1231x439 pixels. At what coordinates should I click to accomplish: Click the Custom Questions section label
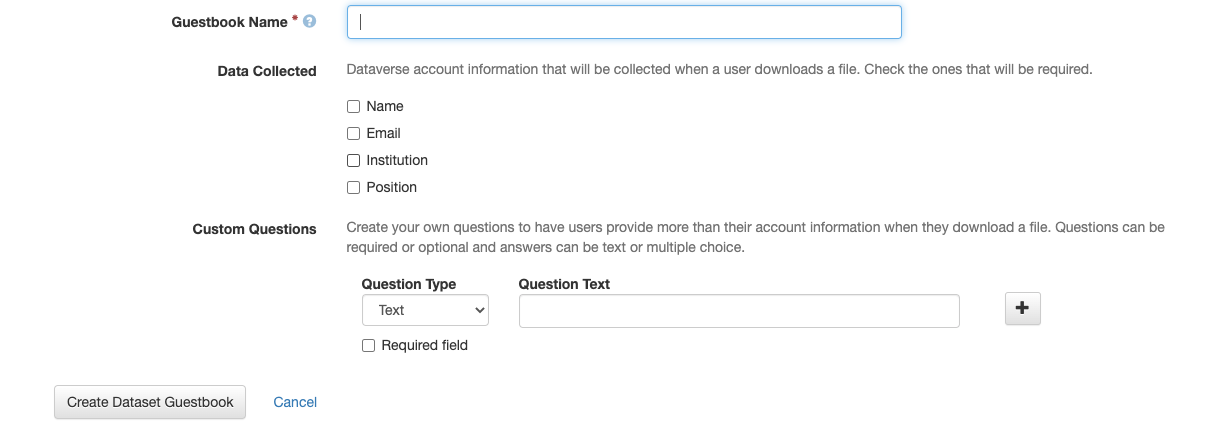[254, 229]
